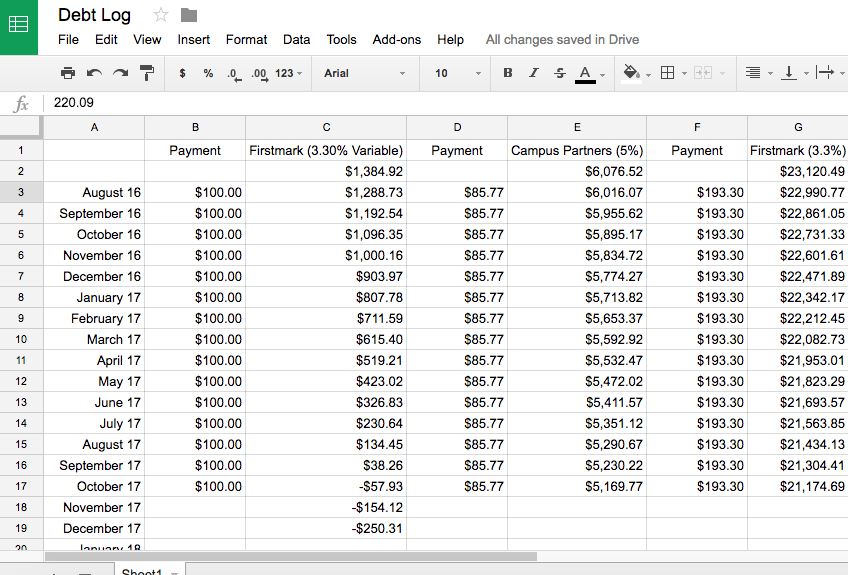Image resolution: width=848 pixels, height=575 pixels.
Task: Open the borders tool
Action: tap(668, 73)
